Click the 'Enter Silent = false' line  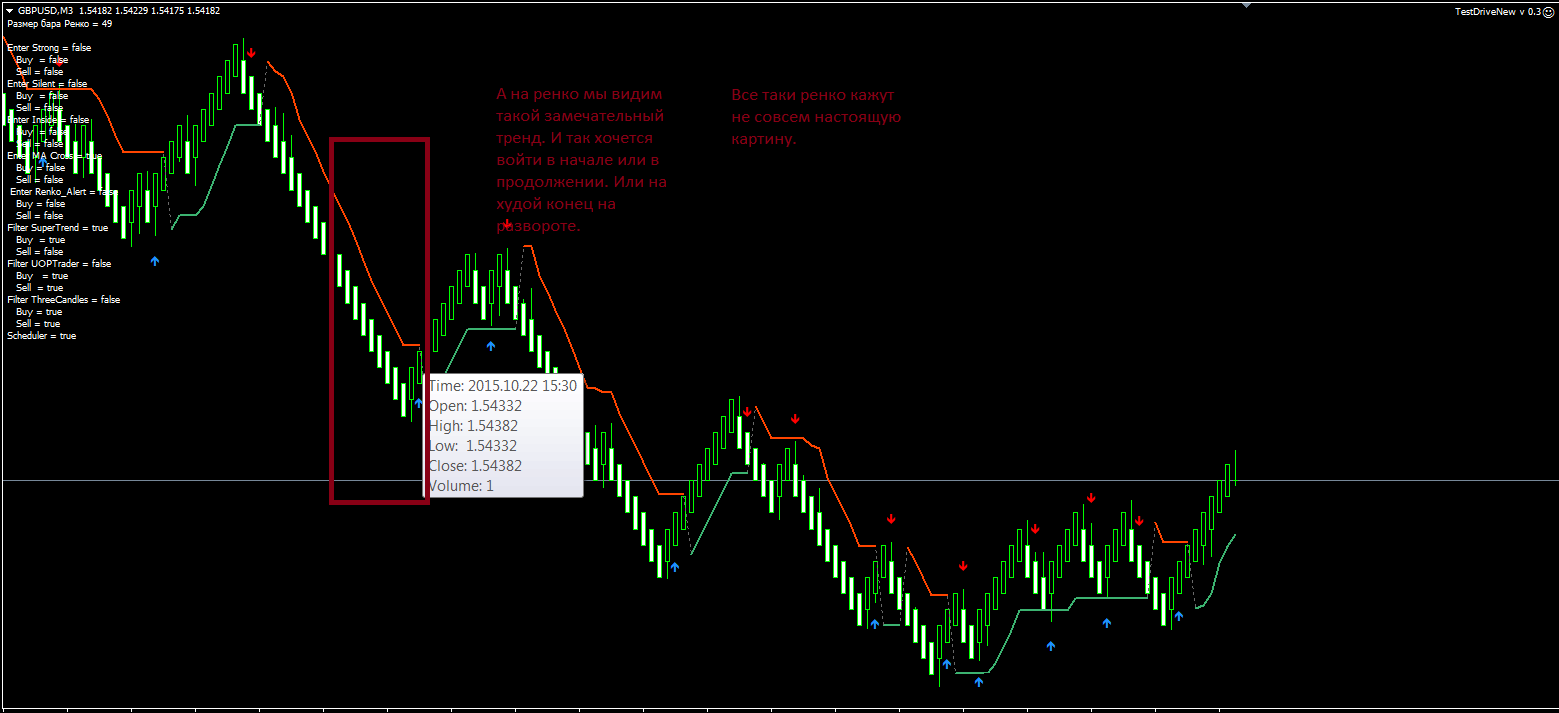tap(47, 84)
